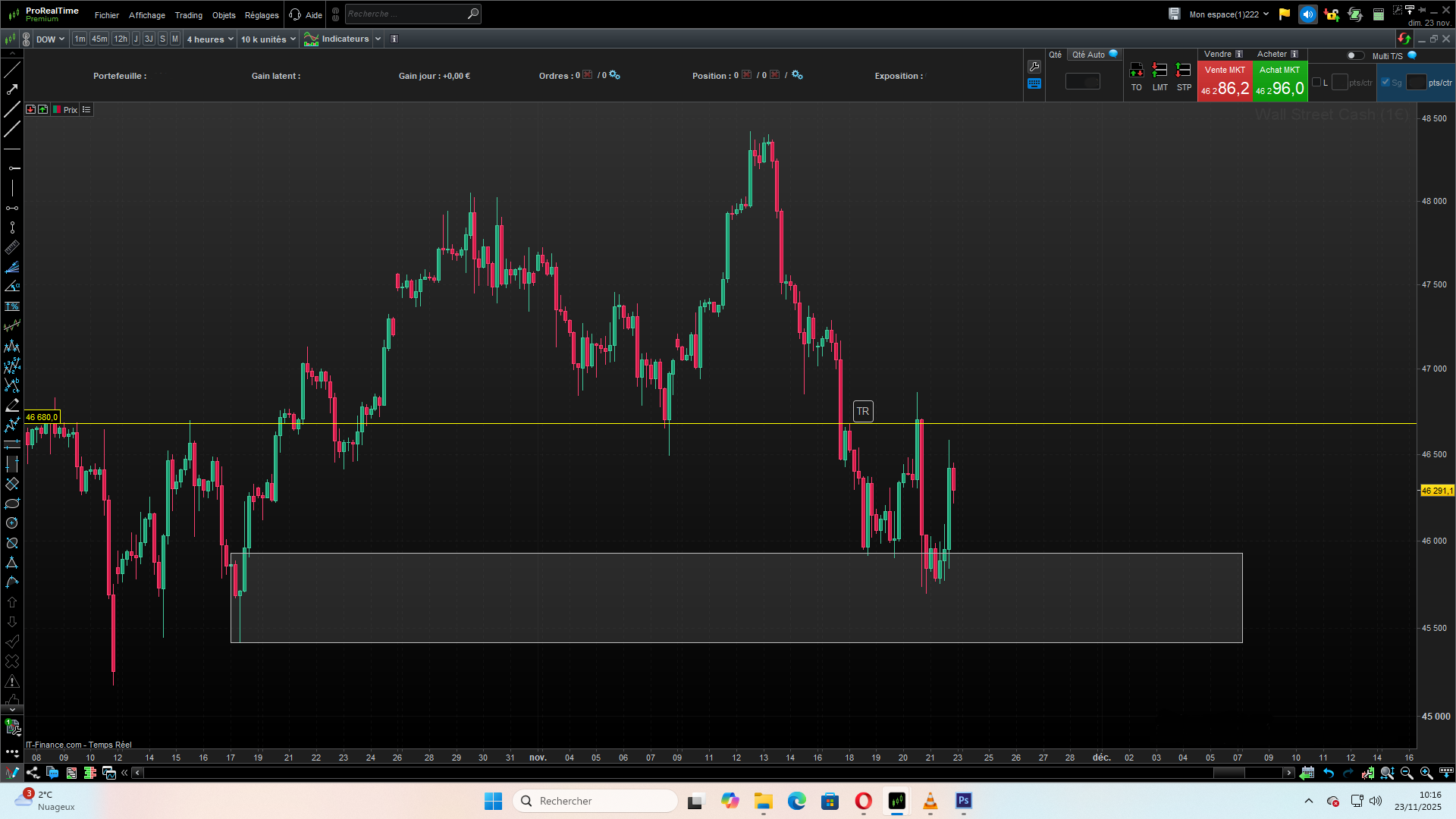Viewport: 1456px width, 819px height.
Task: Open the Trading menu
Action: click(188, 15)
